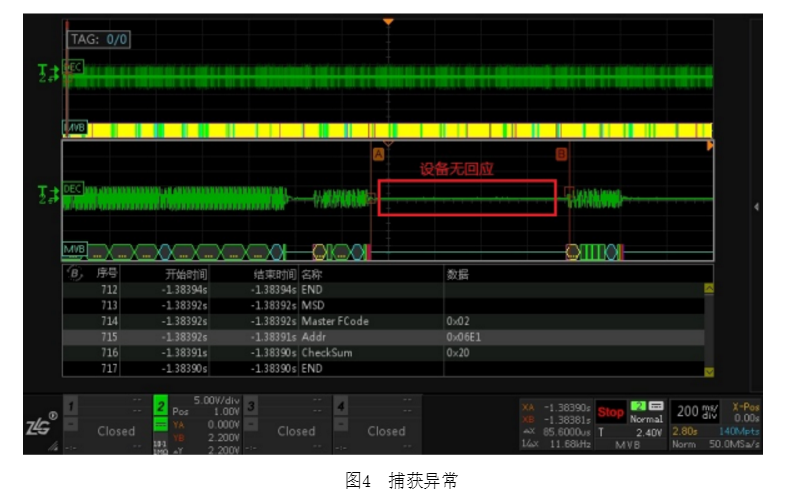Click the XB cursor readout -1.38381s

[556, 419]
